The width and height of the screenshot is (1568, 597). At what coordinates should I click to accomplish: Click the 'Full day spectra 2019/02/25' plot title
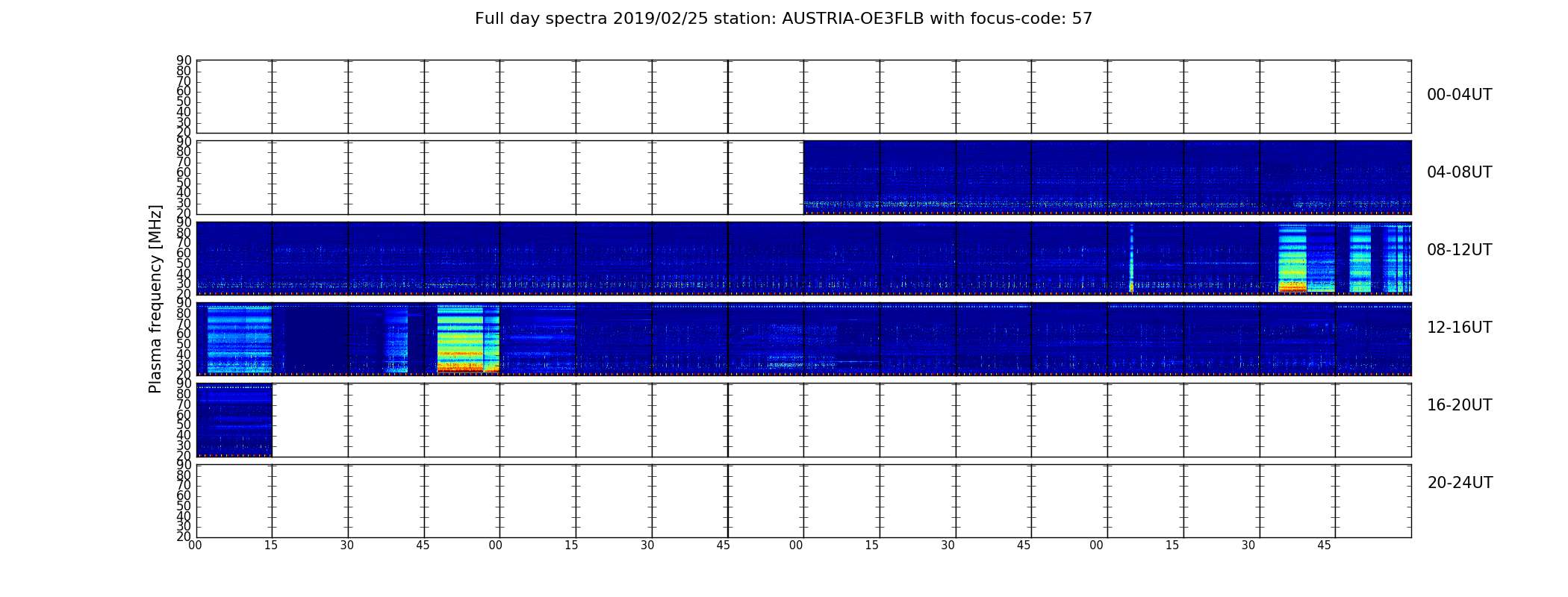pos(783,19)
